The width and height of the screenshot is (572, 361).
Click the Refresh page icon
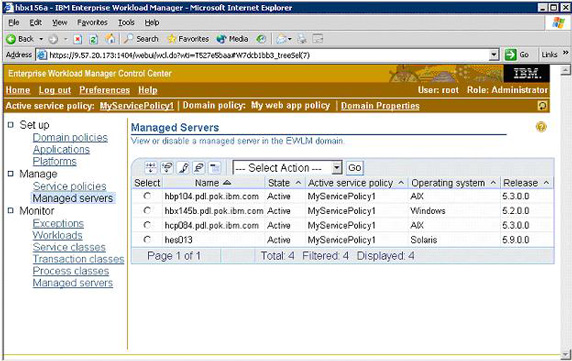click(93, 39)
